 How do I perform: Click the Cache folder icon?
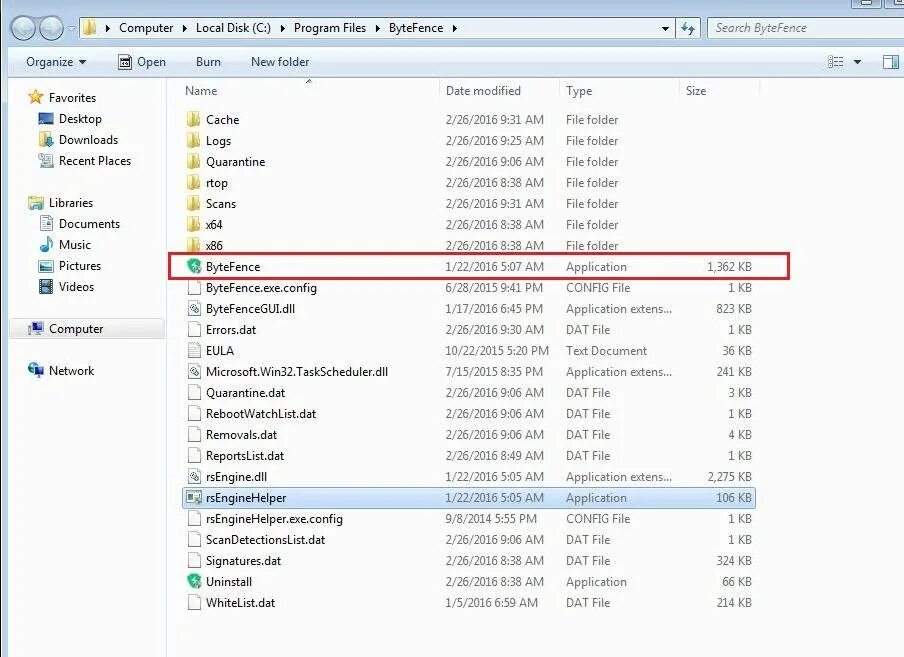pyautogui.click(x=194, y=119)
